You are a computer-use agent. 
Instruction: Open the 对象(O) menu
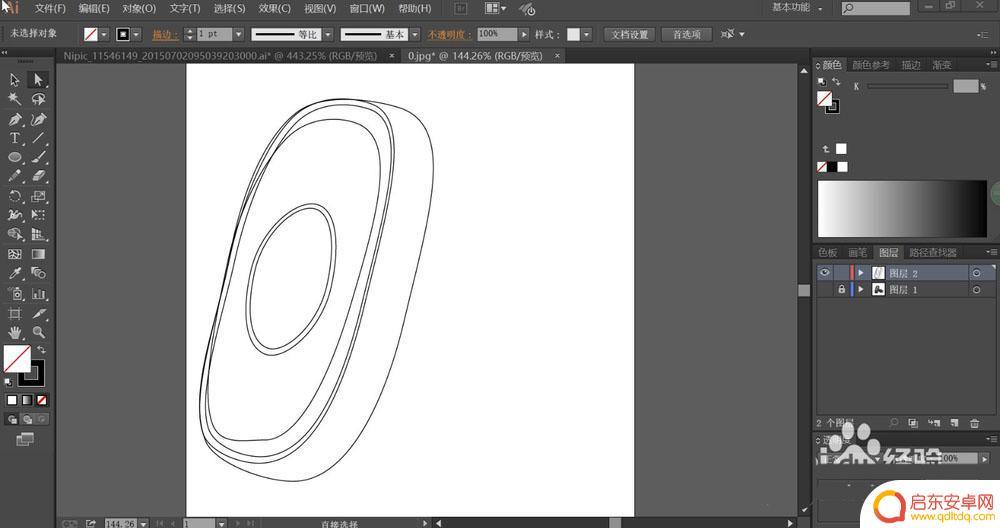[x=139, y=8]
